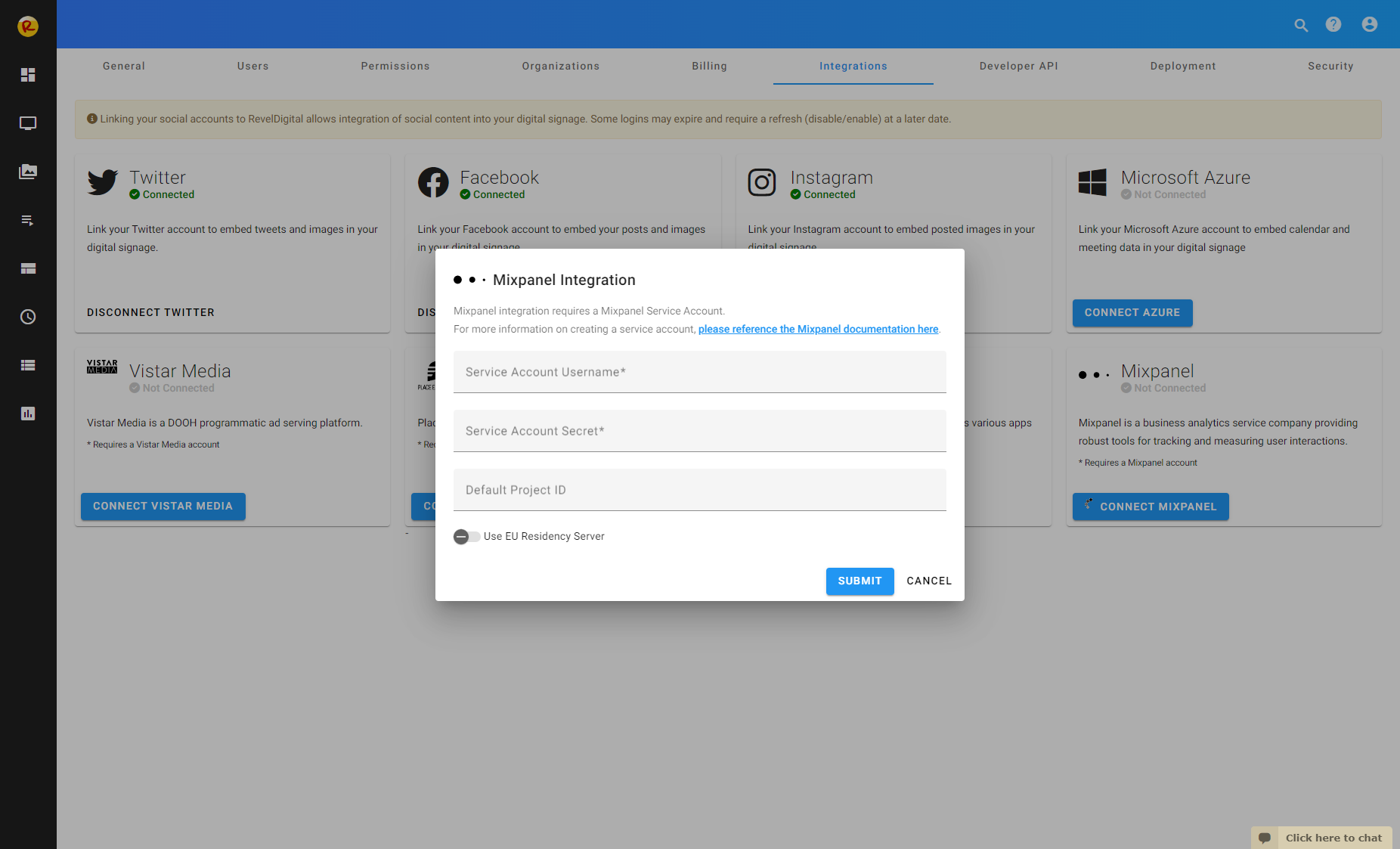Image resolution: width=1400 pixels, height=849 pixels.
Task: Open the media library icon in sidebar
Action: click(28, 172)
